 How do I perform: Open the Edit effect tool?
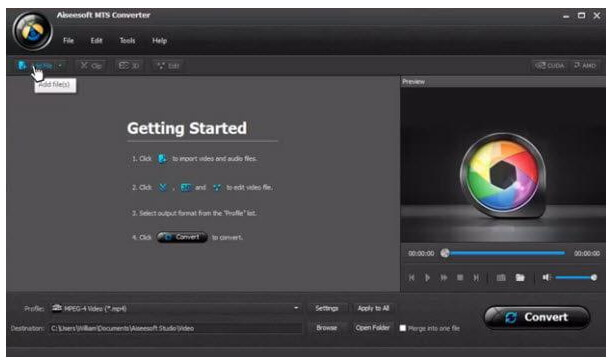pos(168,66)
